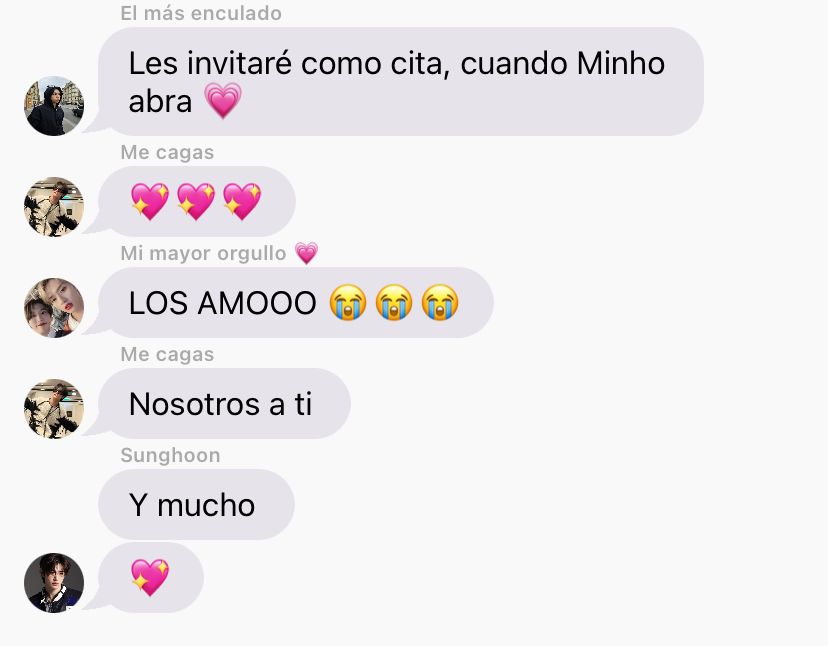
Task: Tap the 'Les invitaré como cita' message bubble
Action: coord(401,81)
